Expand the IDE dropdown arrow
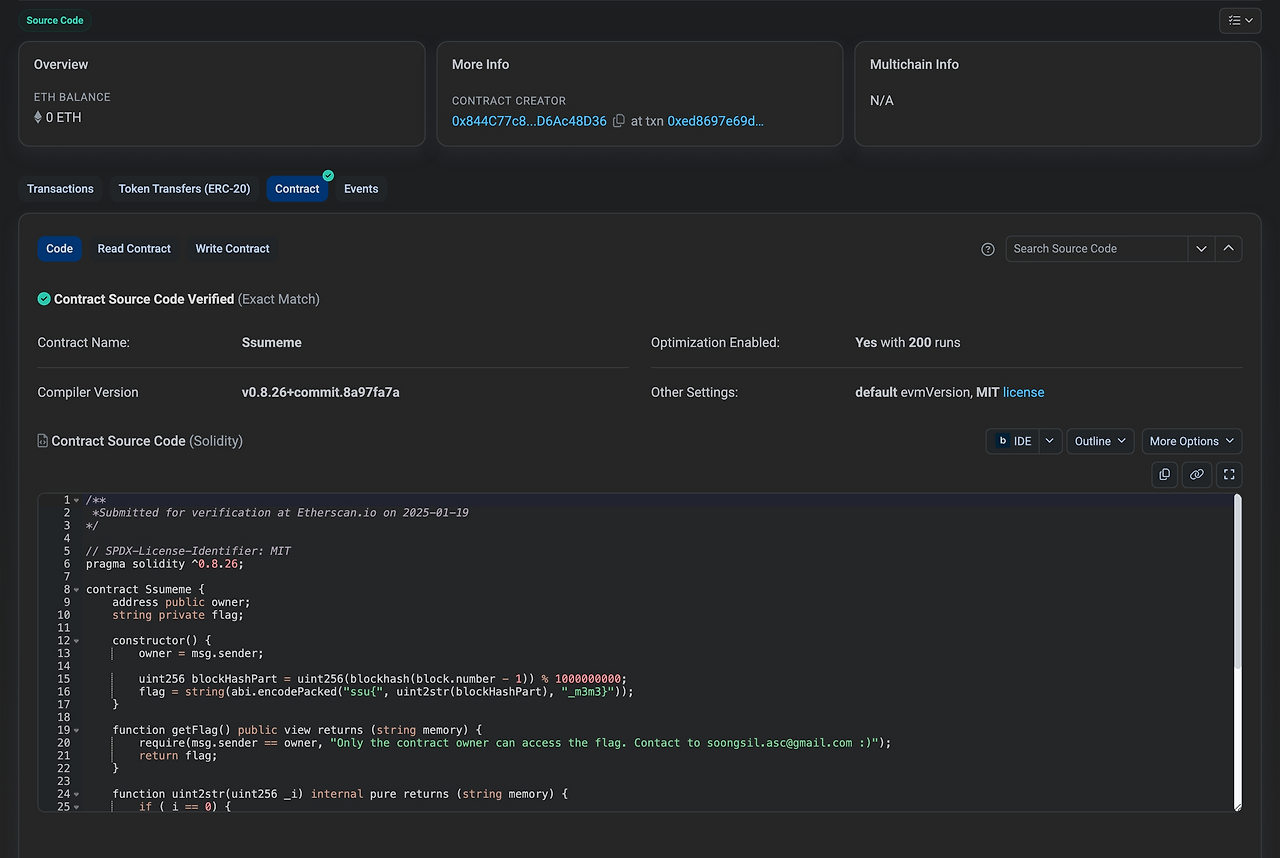The height and width of the screenshot is (858, 1280). 1050,441
